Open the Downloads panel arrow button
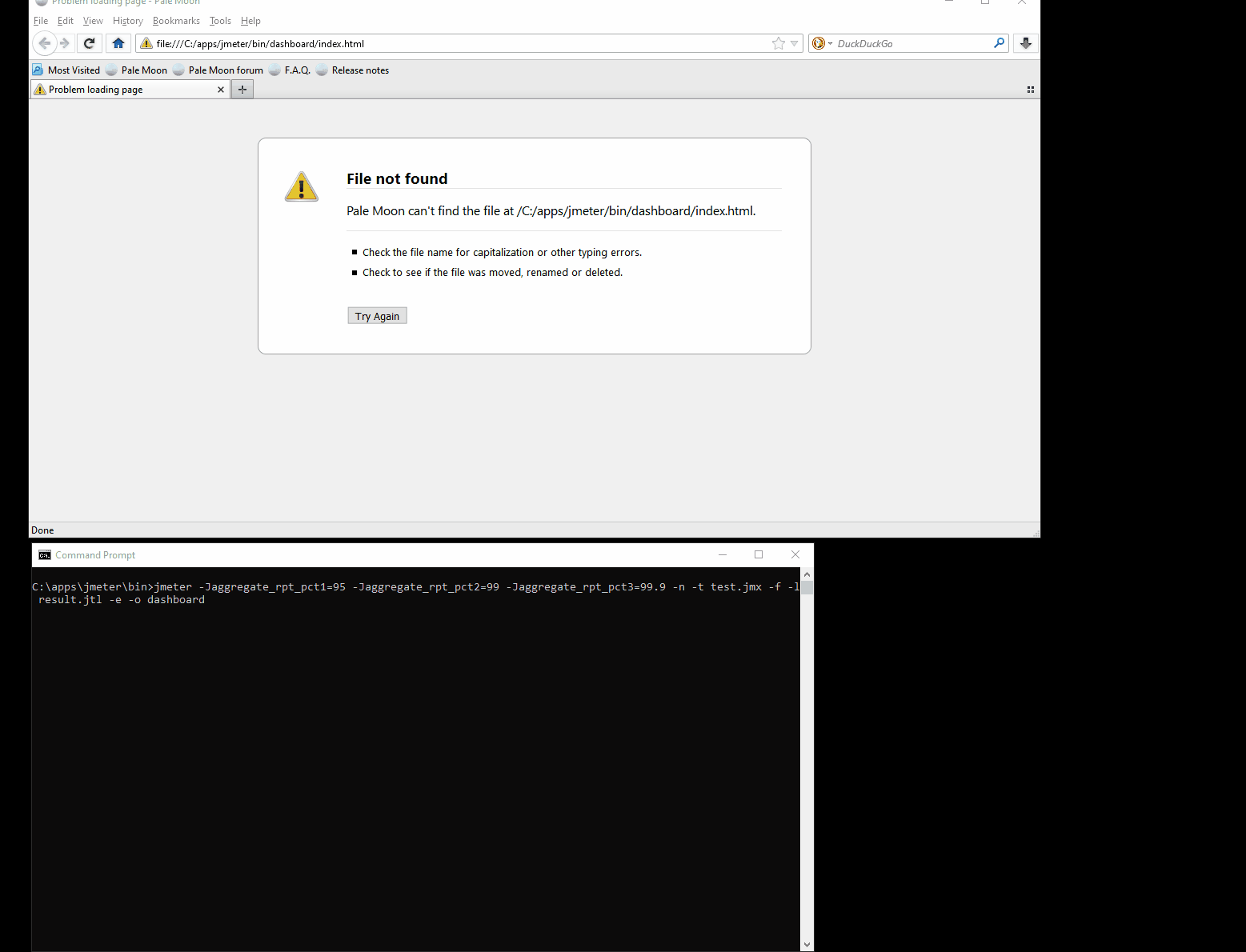1246x952 pixels. point(1026,43)
